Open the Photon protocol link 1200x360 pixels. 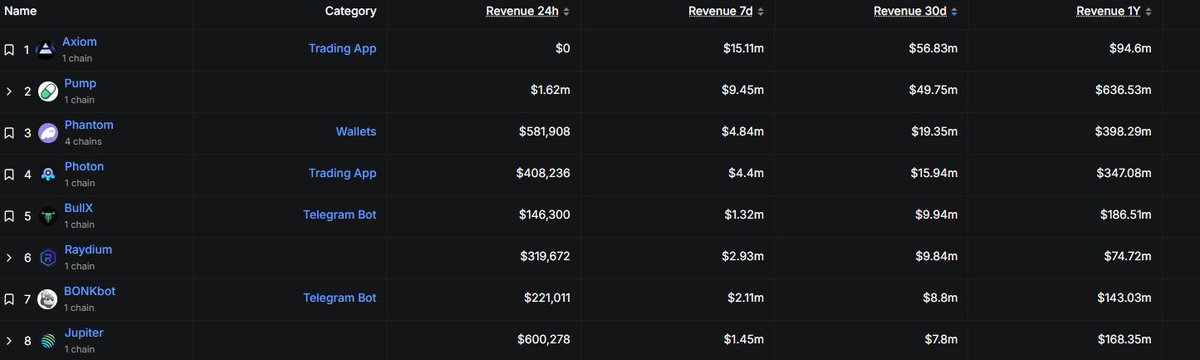pos(83,167)
